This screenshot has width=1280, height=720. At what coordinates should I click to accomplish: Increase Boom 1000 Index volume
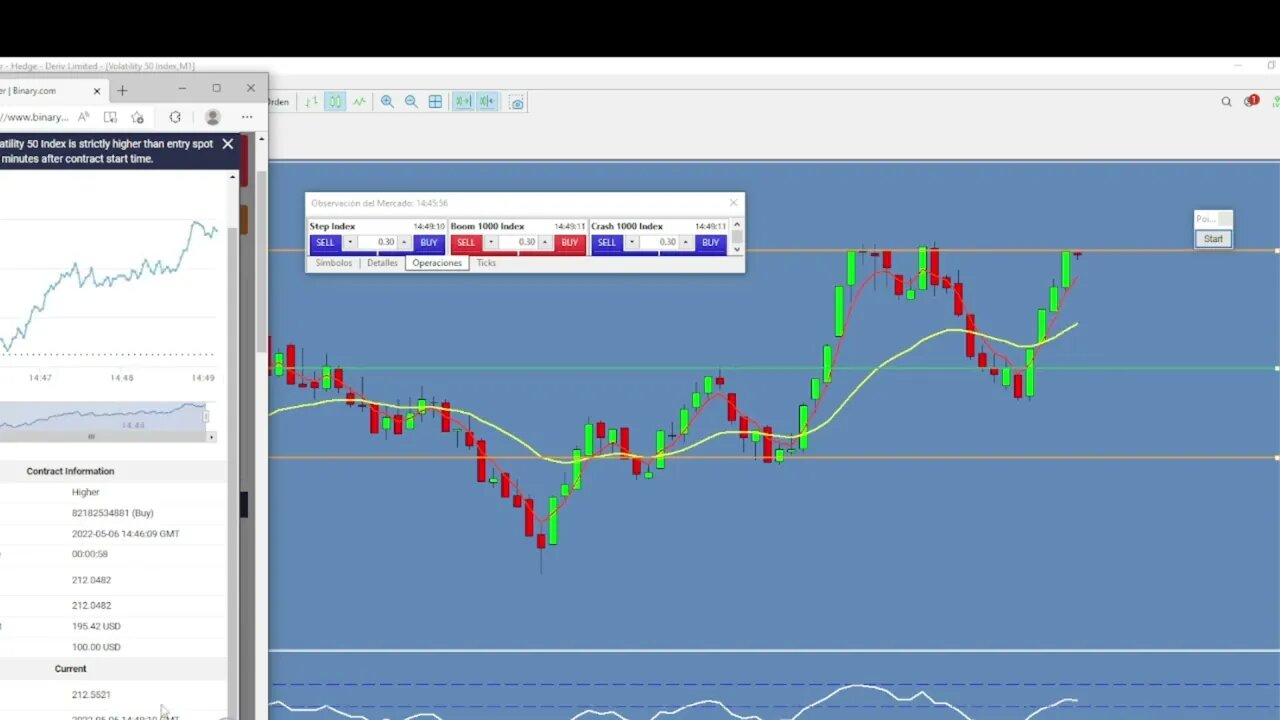(545, 242)
